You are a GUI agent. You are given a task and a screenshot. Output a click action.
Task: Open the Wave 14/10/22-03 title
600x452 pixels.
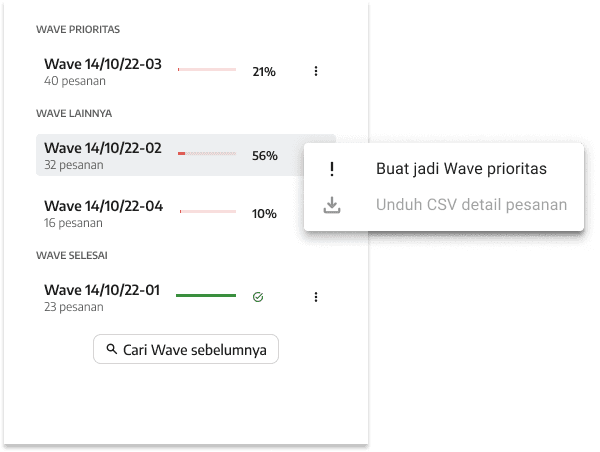(x=103, y=64)
